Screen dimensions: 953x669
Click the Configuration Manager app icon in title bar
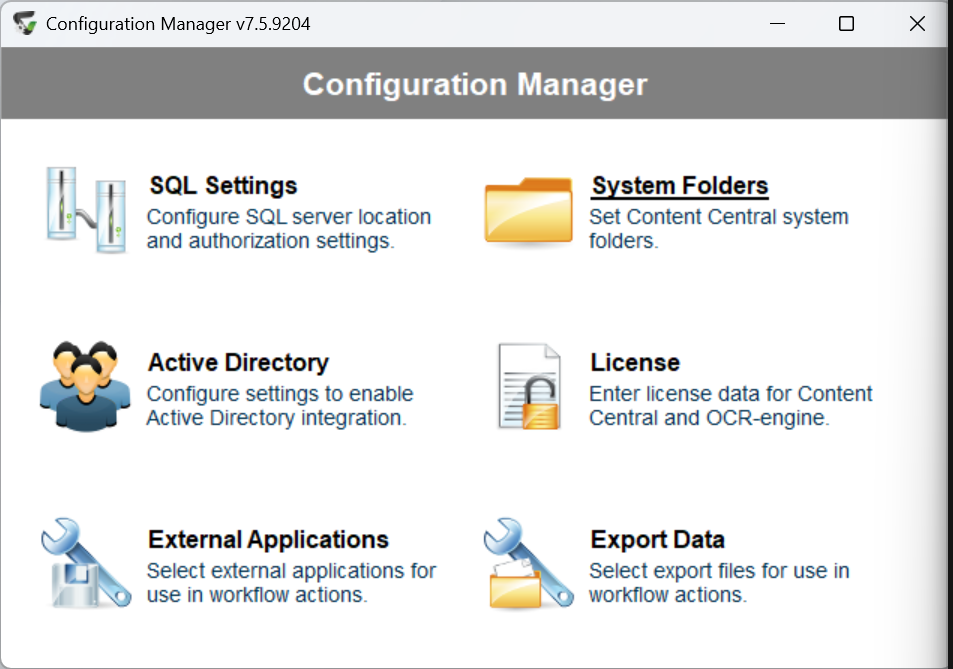25,24
